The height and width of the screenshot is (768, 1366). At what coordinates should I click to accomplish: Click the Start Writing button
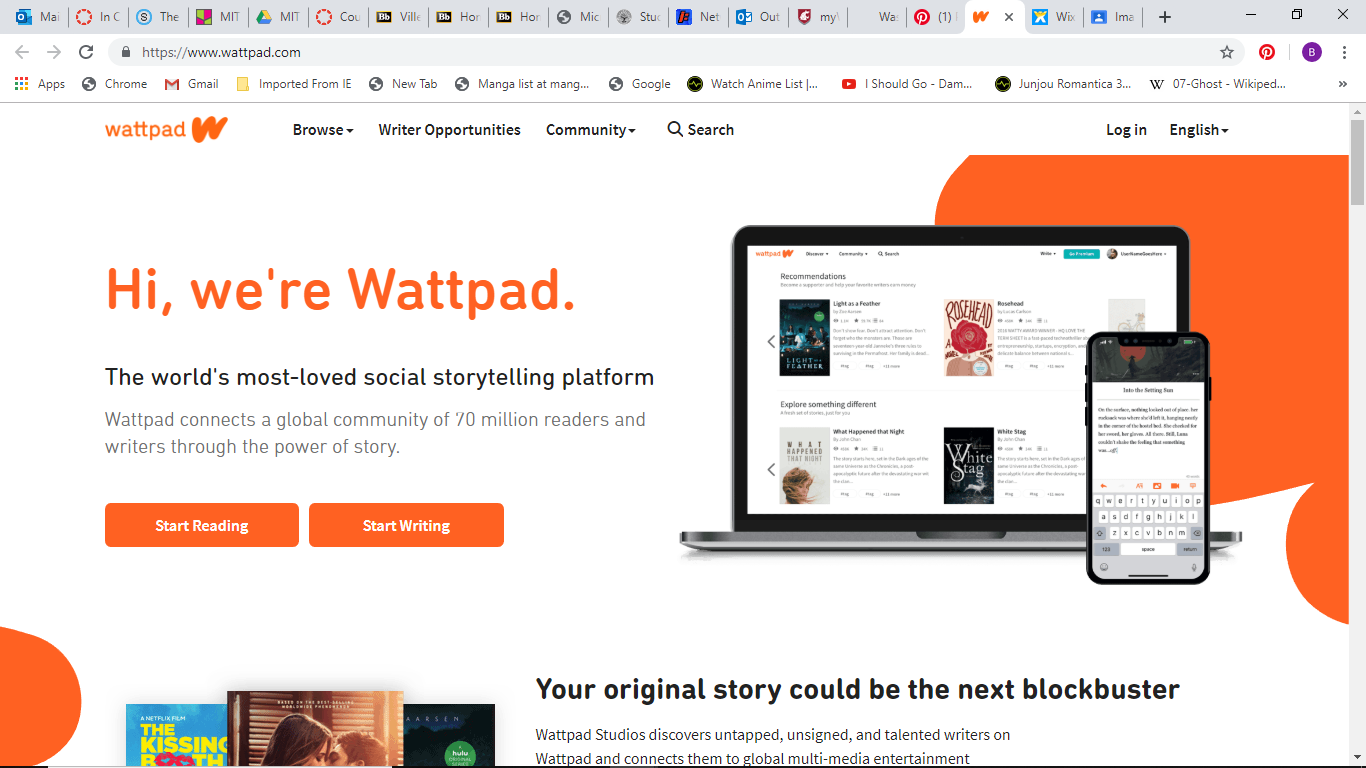pos(406,525)
